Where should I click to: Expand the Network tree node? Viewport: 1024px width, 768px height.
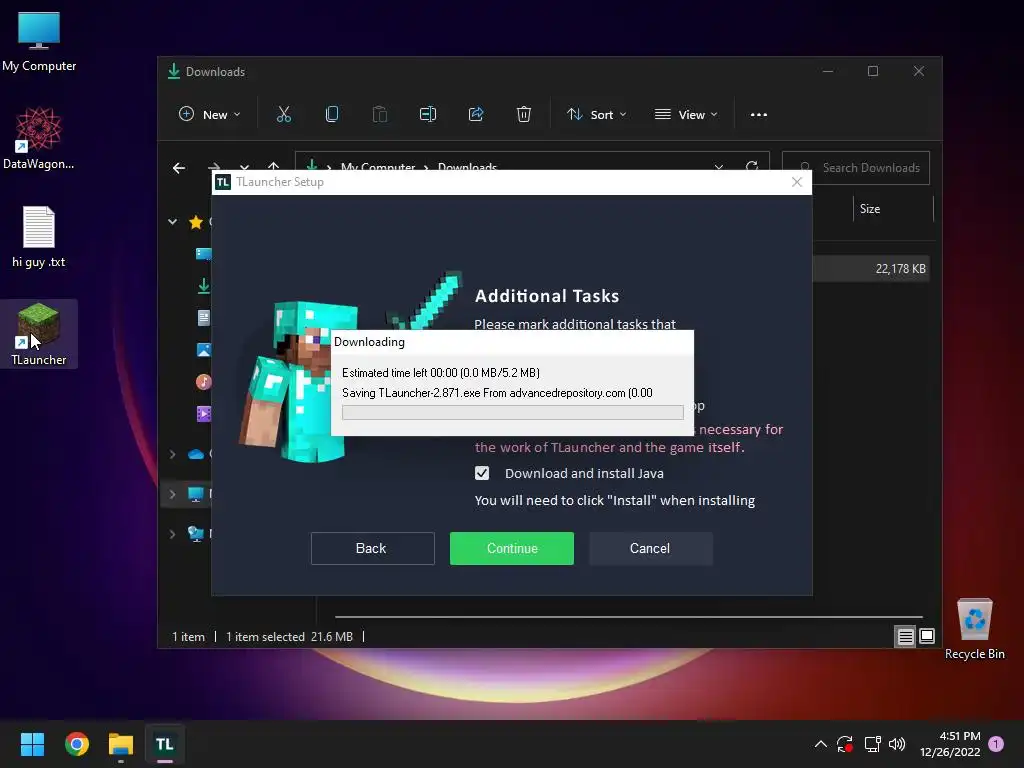172,534
